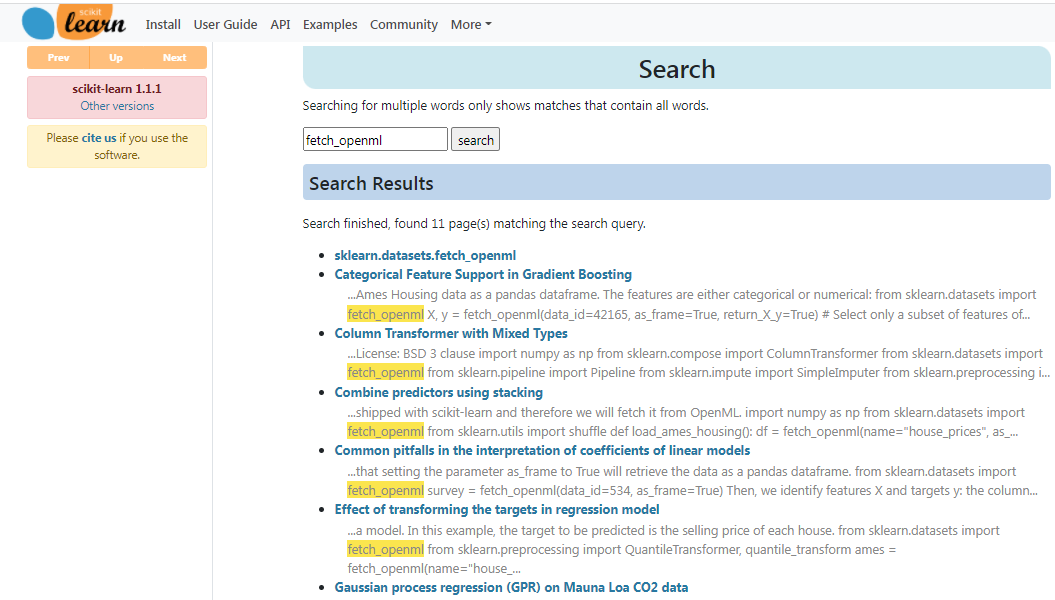Image resolution: width=1055 pixels, height=600 pixels.
Task: Click highlighted fetch_openml under Categorical Feature Support
Action: tap(386, 314)
